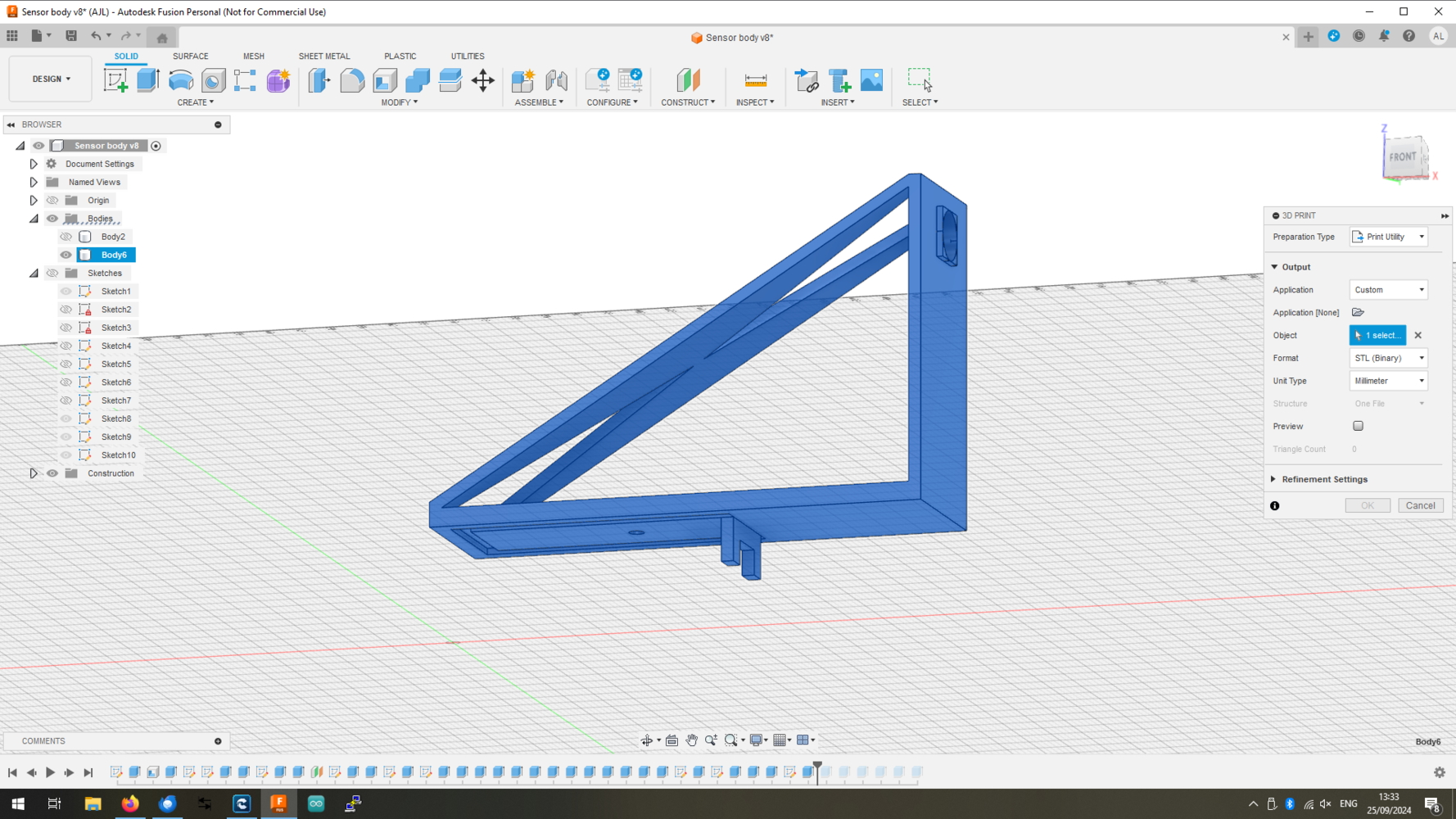Click the Insert Derive icon
This screenshot has height=819, width=1456.
(x=807, y=80)
